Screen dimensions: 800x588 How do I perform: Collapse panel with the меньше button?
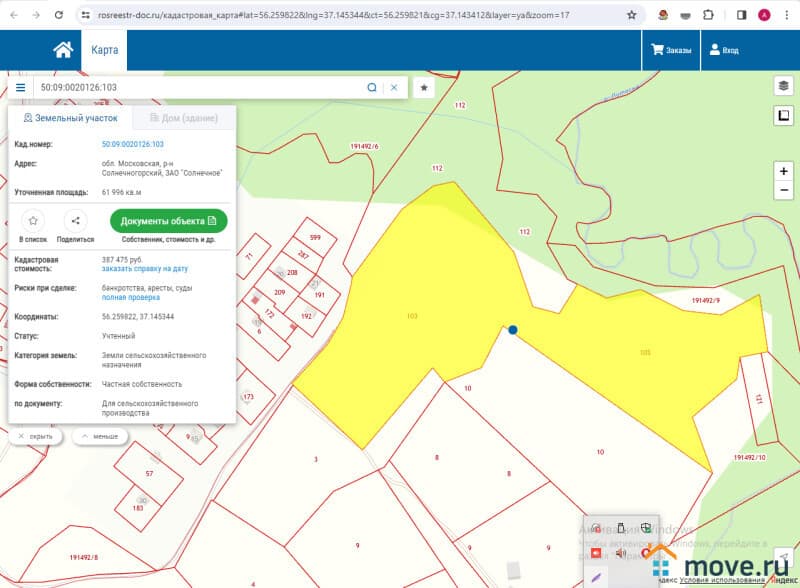[x=99, y=437]
